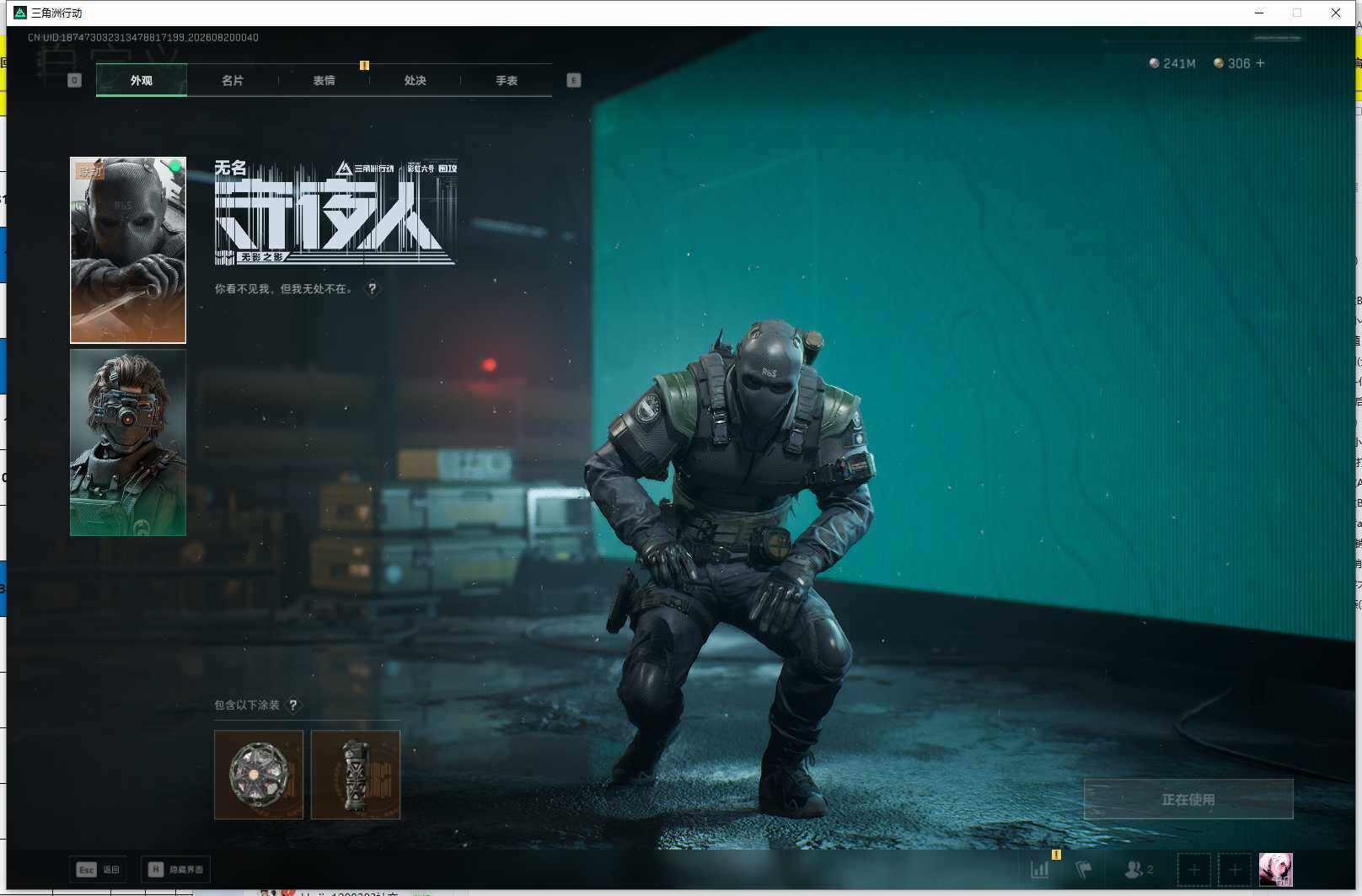1362x896 pixels.
Task: Select the masked 守夜人 skin thumbnail
Action: pyautogui.click(x=128, y=250)
